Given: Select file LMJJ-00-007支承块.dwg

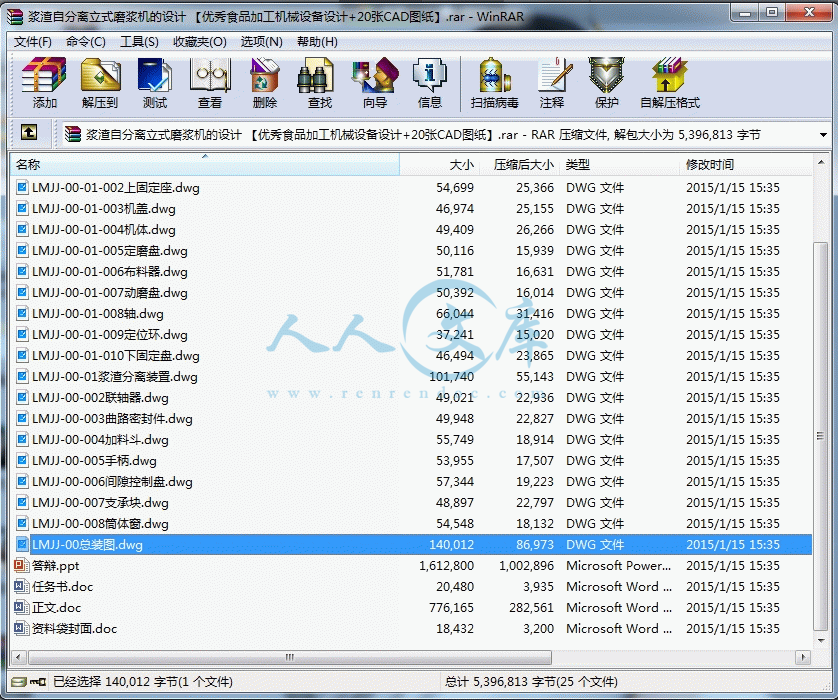Looking at the screenshot, I should tap(100, 503).
